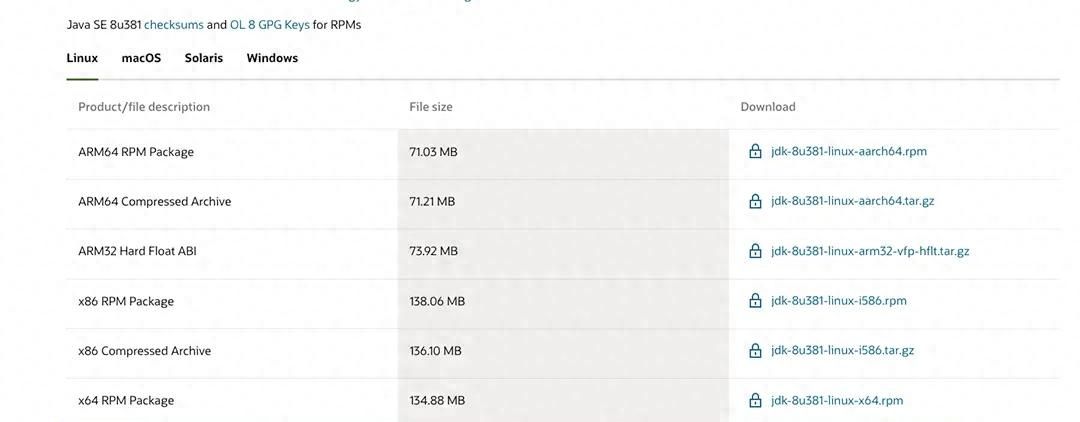Download jdk-8u381-linux-i586.tar.gz archive
The height and width of the screenshot is (422, 1080).
[x=843, y=351]
